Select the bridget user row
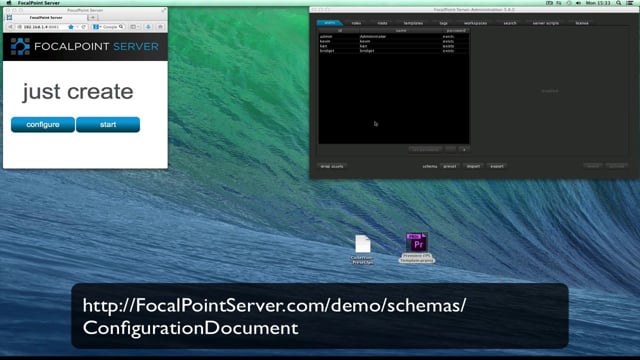This screenshot has width=640, height=360. pyautogui.click(x=394, y=51)
